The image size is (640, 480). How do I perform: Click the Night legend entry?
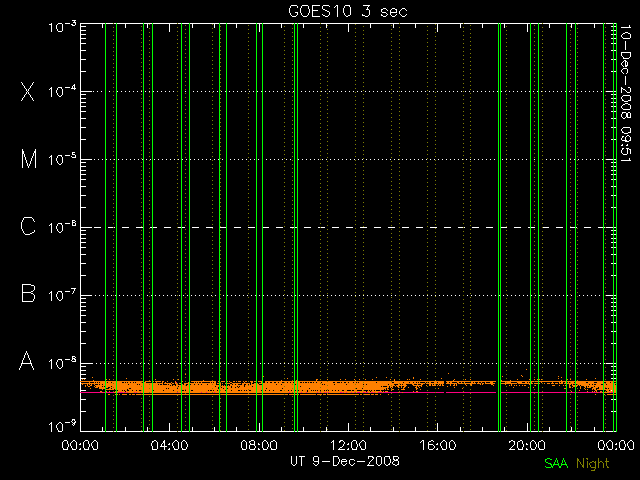593,464
